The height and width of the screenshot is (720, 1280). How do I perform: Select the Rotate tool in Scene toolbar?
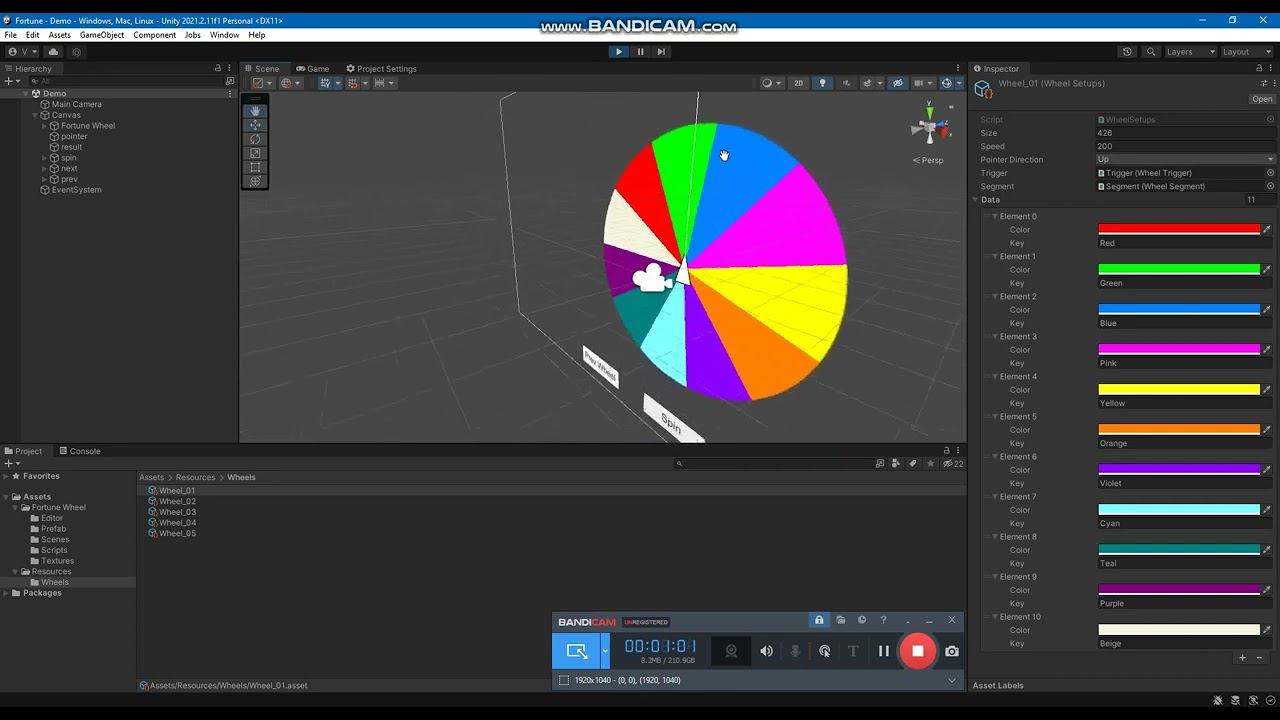(255, 139)
